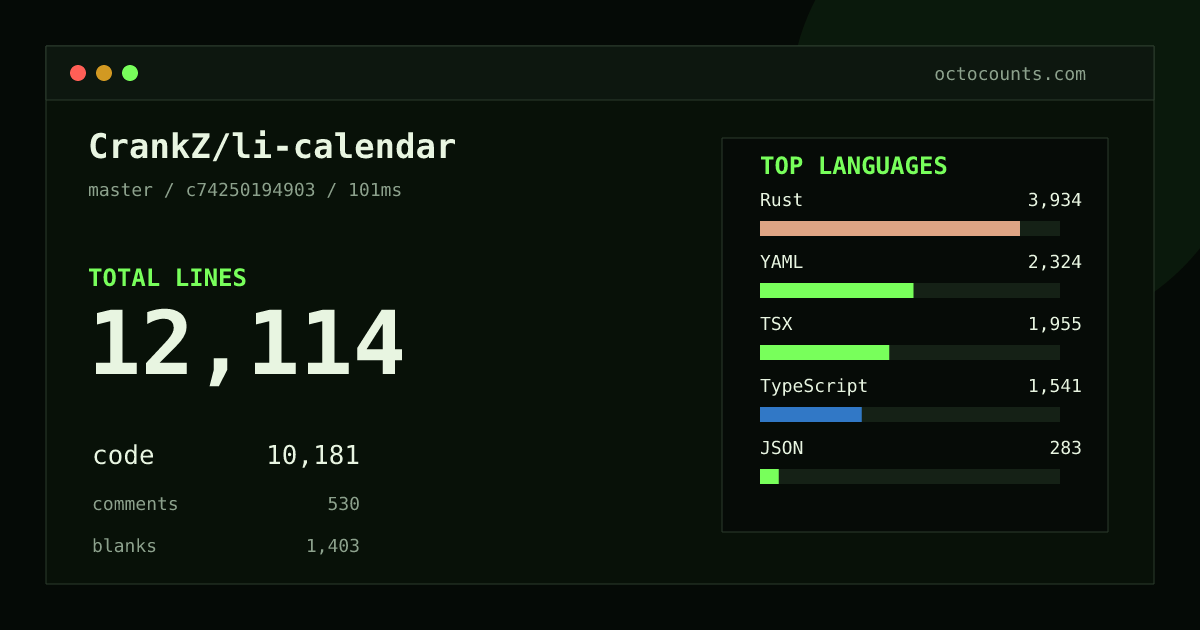Click the Rust progress bar
Viewport: 1200px width, 630px height.
[910, 229]
